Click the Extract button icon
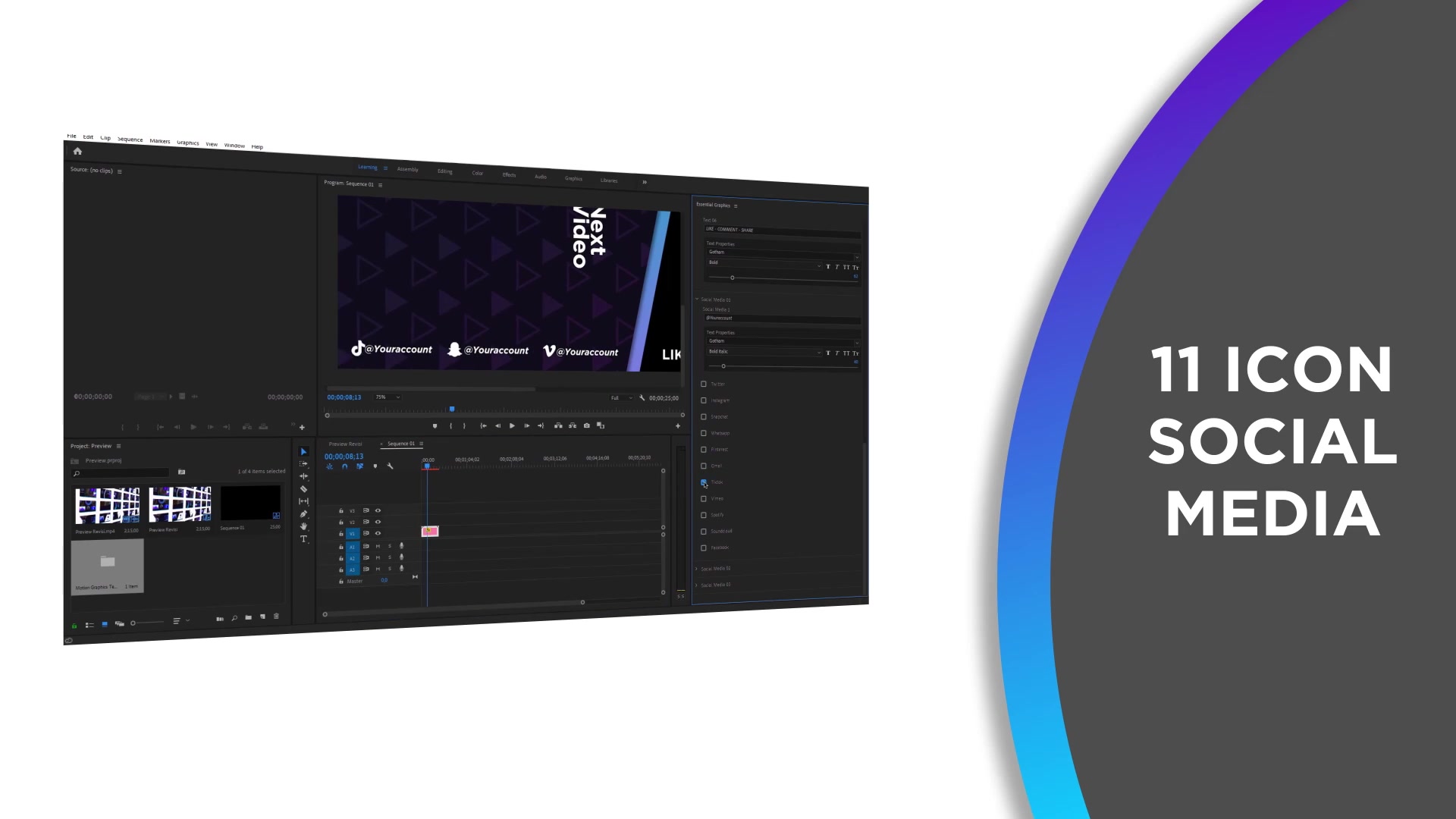 (x=573, y=425)
